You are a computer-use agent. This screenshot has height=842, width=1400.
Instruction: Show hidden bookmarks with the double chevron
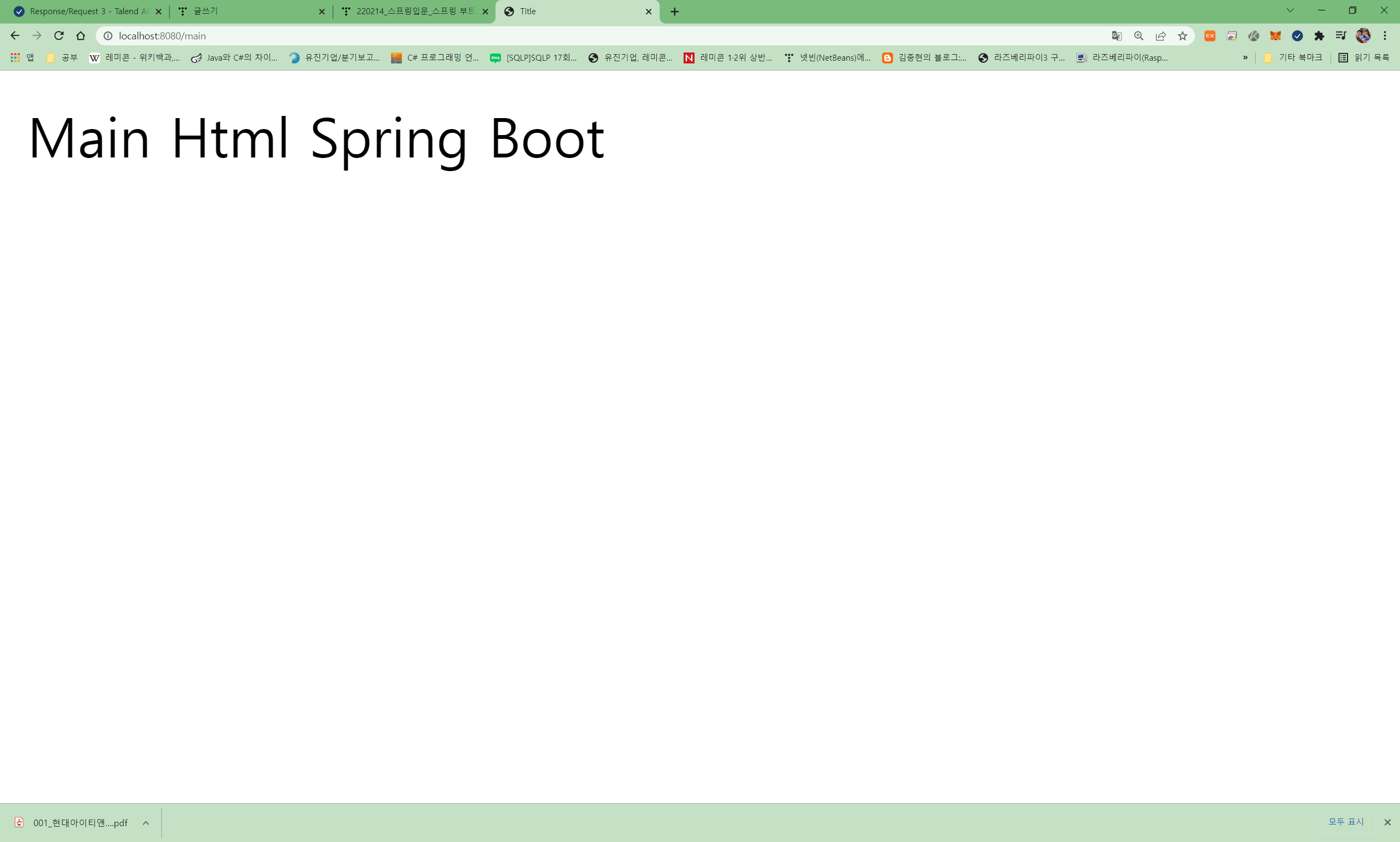(x=1245, y=57)
